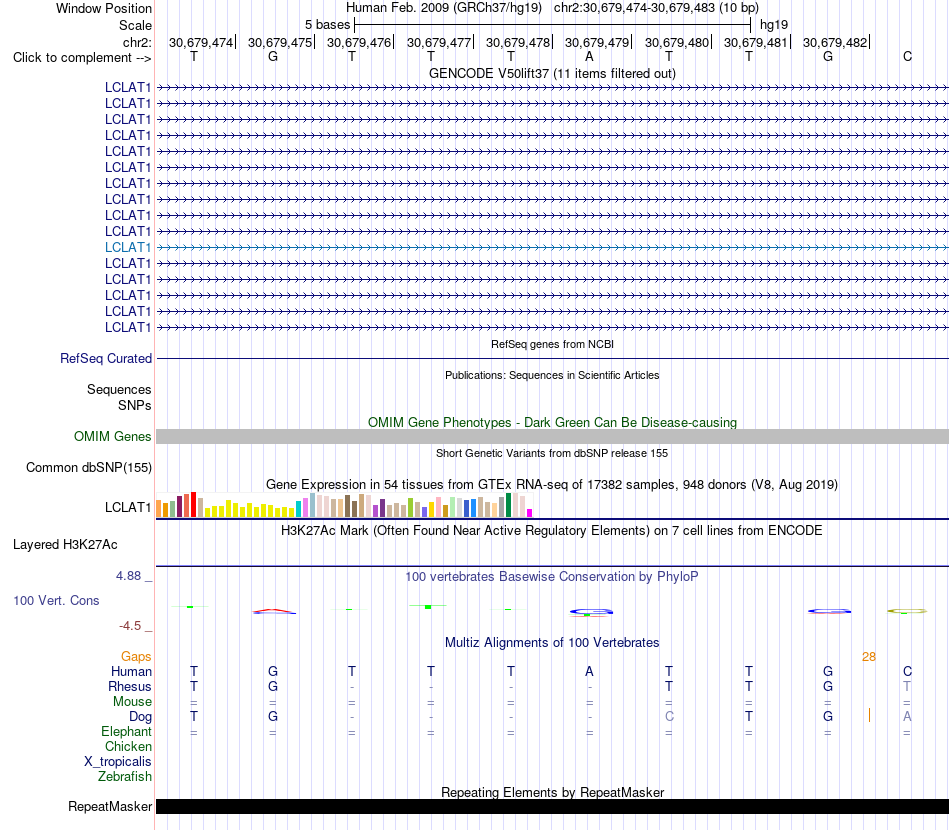Select the Rhesus species row label
The width and height of the screenshot is (950, 830).
click(130, 686)
